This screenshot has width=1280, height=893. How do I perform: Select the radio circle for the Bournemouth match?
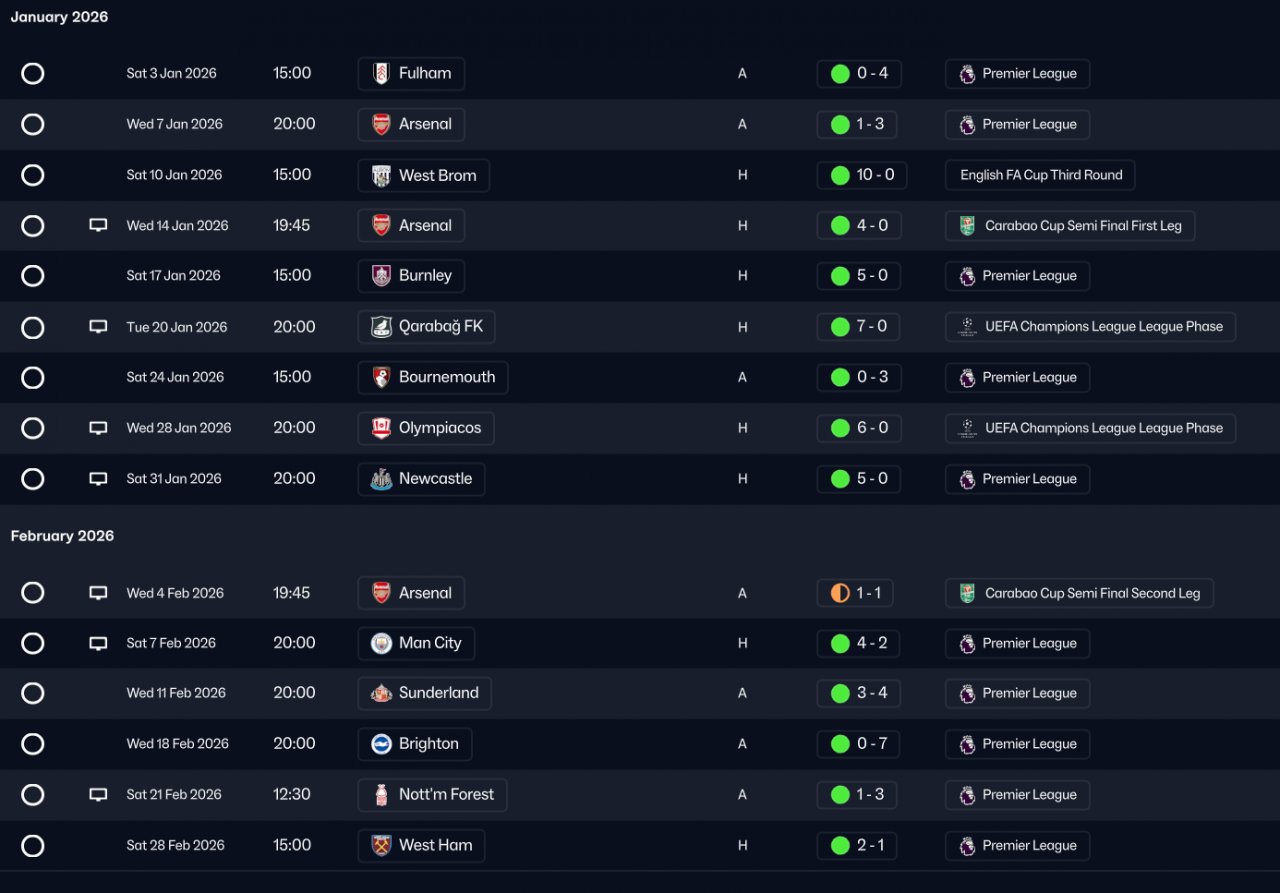[x=33, y=377]
